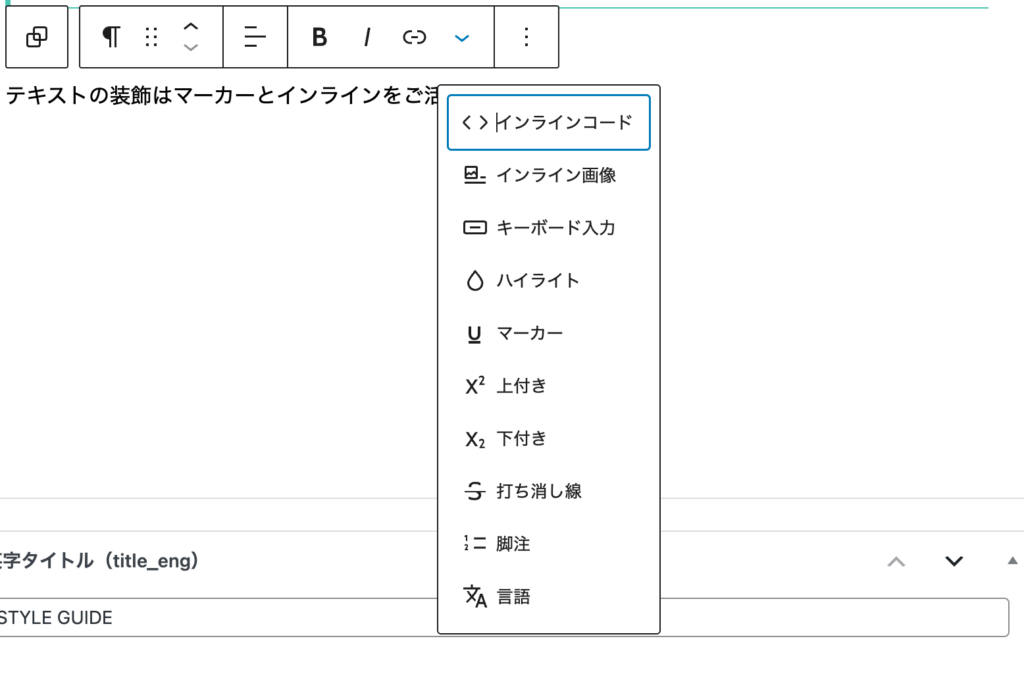This screenshot has height=674, width=1024.
Task: Move block down with the down arrow
Action: tap(191, 48)
